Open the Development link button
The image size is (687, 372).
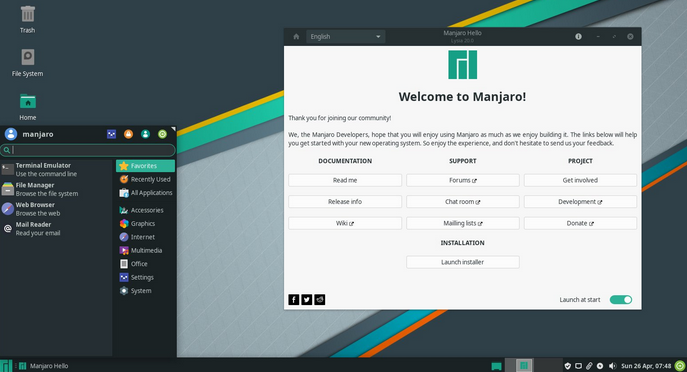point(580,202)
